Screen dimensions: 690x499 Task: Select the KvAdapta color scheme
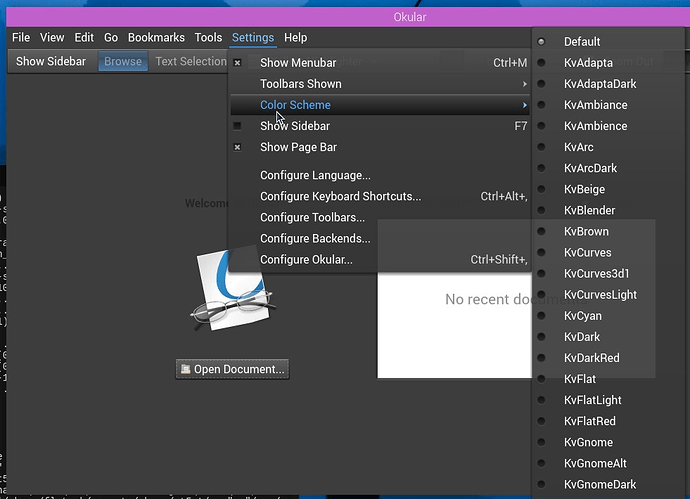coord(607,63)
